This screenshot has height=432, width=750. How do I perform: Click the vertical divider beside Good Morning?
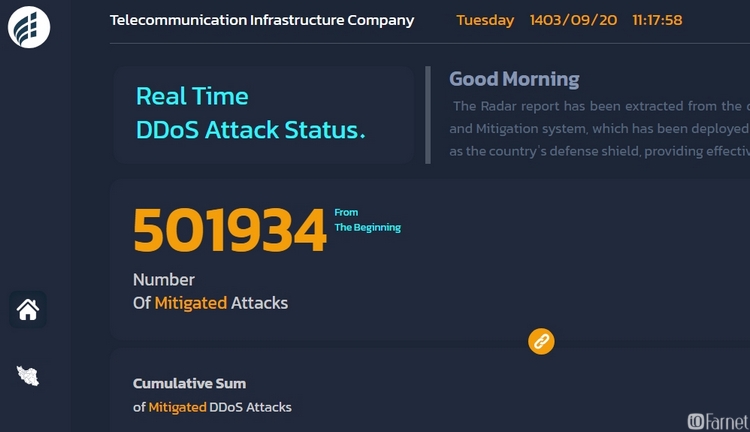click(428, 115)
